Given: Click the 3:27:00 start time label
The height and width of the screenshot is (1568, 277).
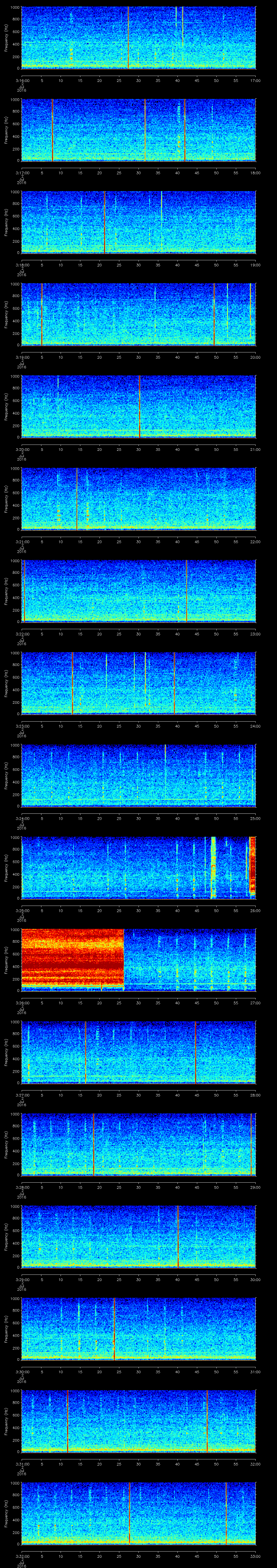Looking at the screenshot, I should (x=22, y=1095).
